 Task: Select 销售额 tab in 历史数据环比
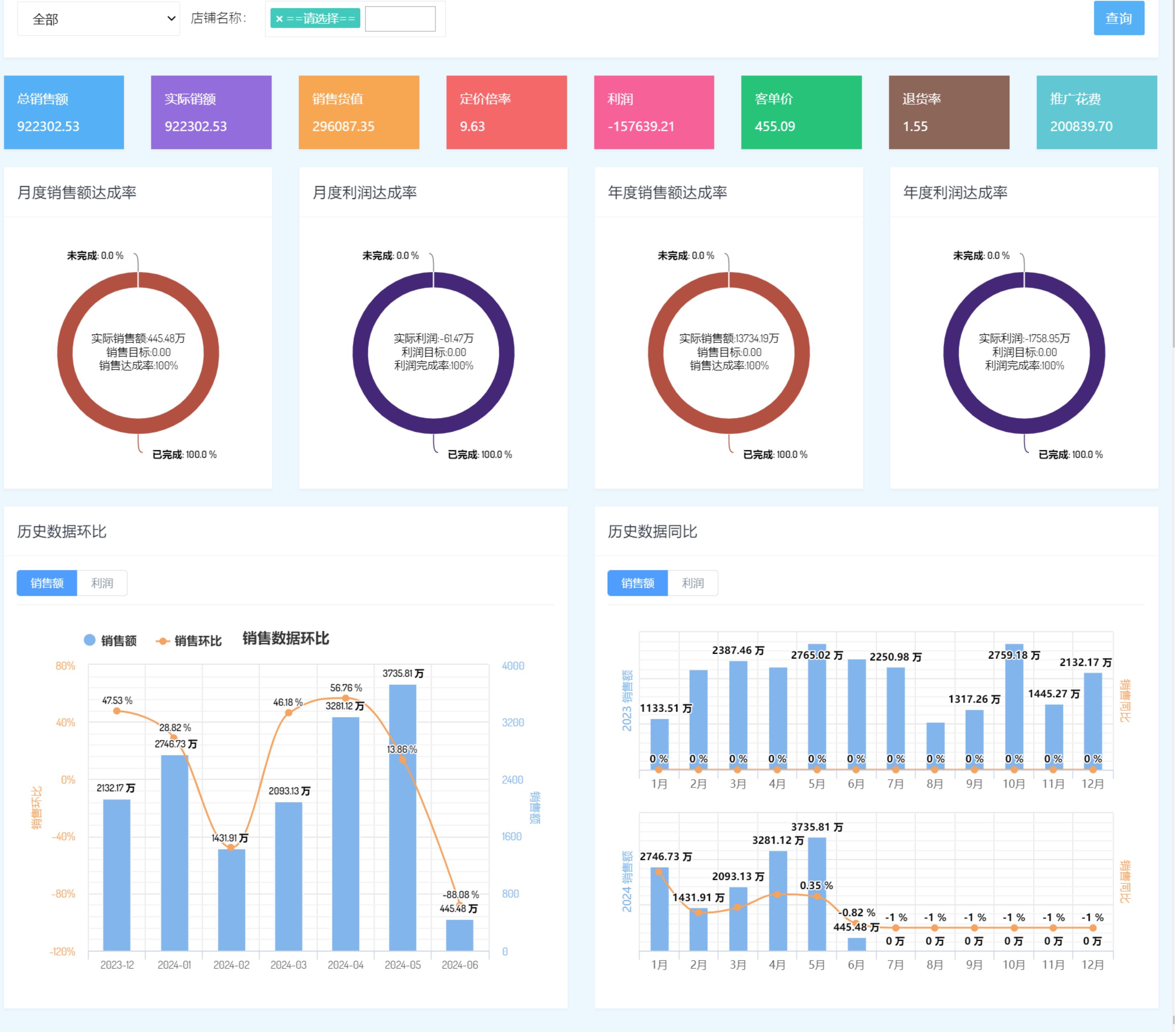[x=47, y=583]
